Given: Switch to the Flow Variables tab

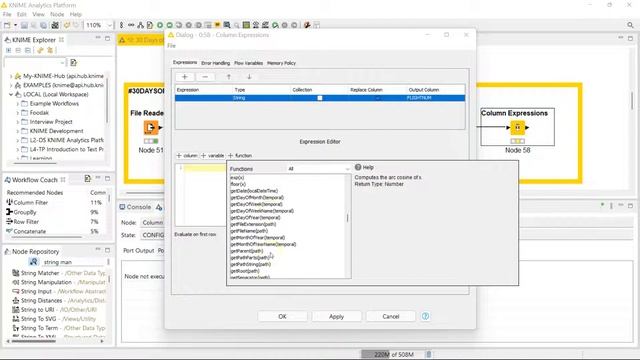Looking at the screenshot, I should pos(249,63).
